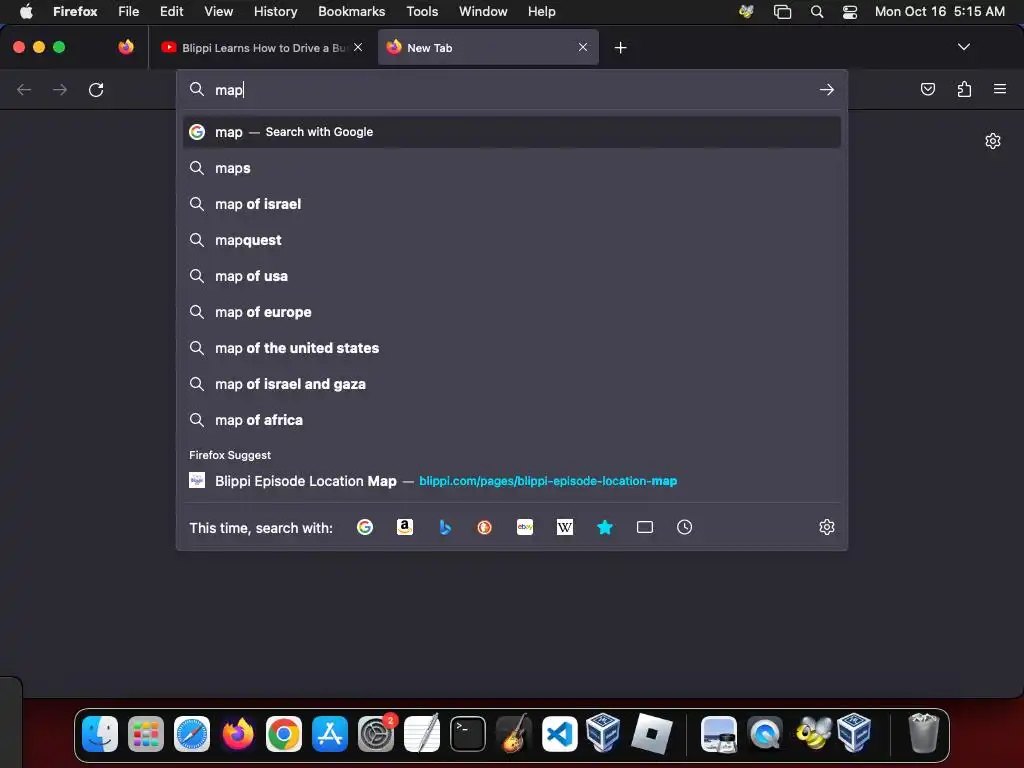
Task: Choose the 'maps' suggestion
Action: pyautogui.click(x=512, y=168)
